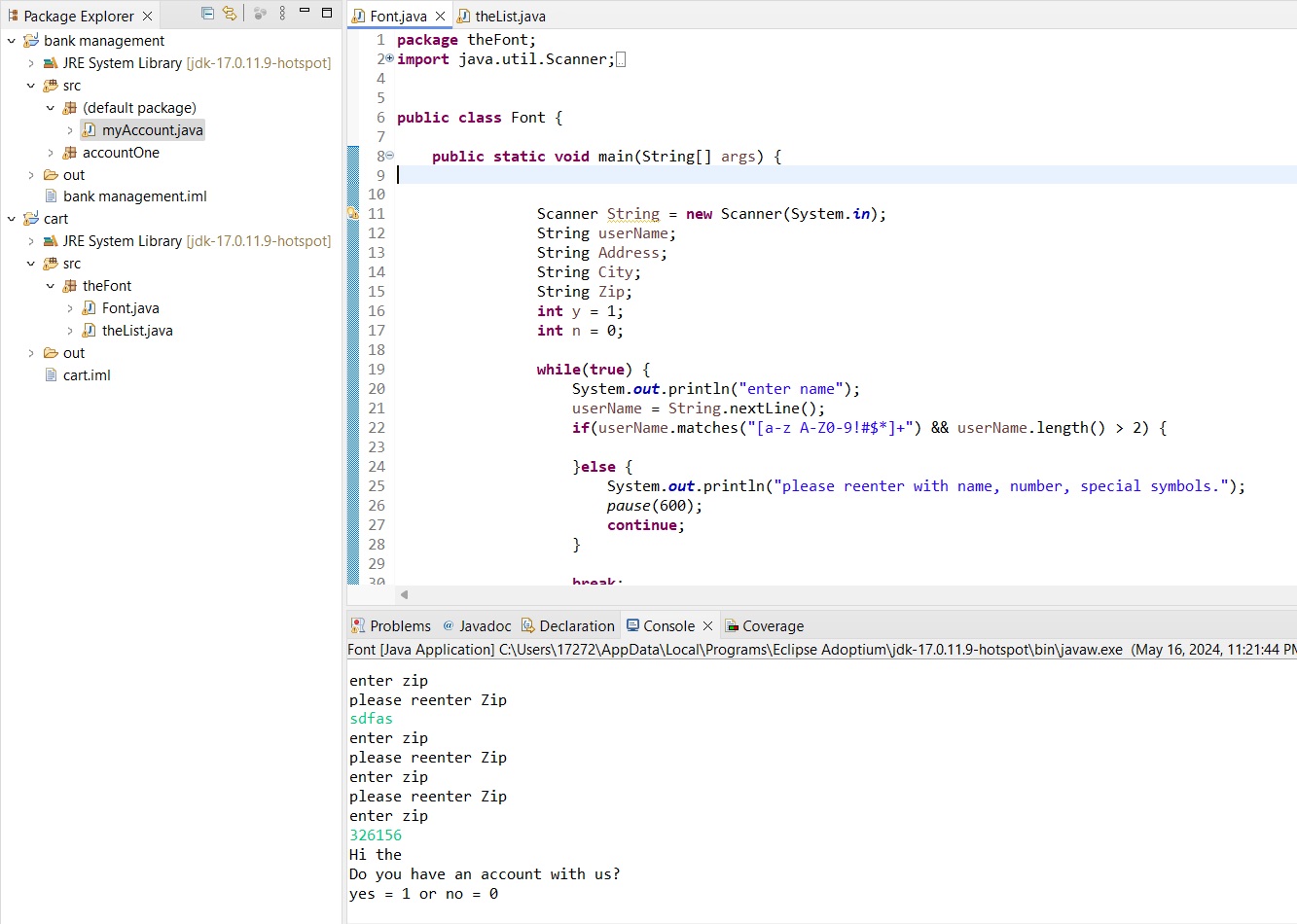1297x924 pixels.
Task: Select cart.iml file in the tree
Action: [x=87, y=375]
